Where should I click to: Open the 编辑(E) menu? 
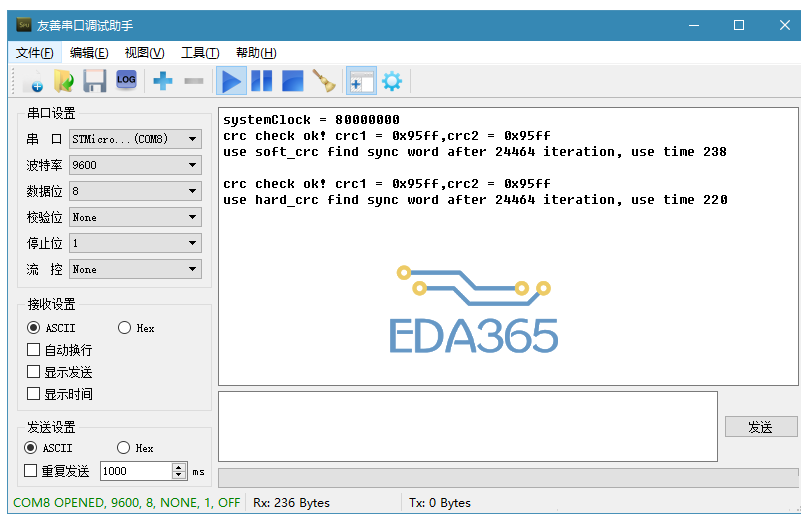(89, 53)
